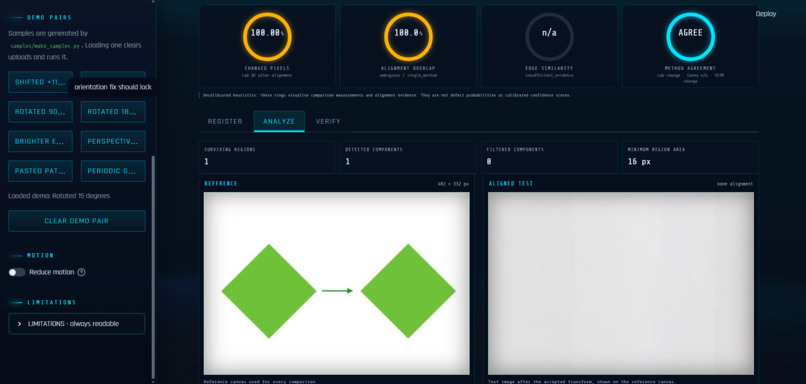Click the sidebar vertical scrollbar
The height and width of the screenshot is (384, 806).
point(153,267)
